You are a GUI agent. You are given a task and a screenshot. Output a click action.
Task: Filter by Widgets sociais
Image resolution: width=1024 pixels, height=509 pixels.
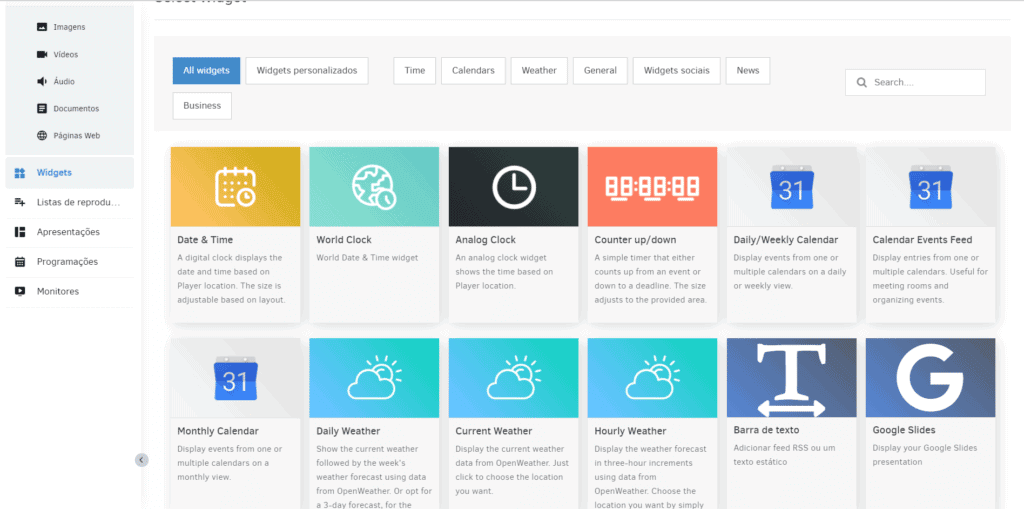click(677, 71)
